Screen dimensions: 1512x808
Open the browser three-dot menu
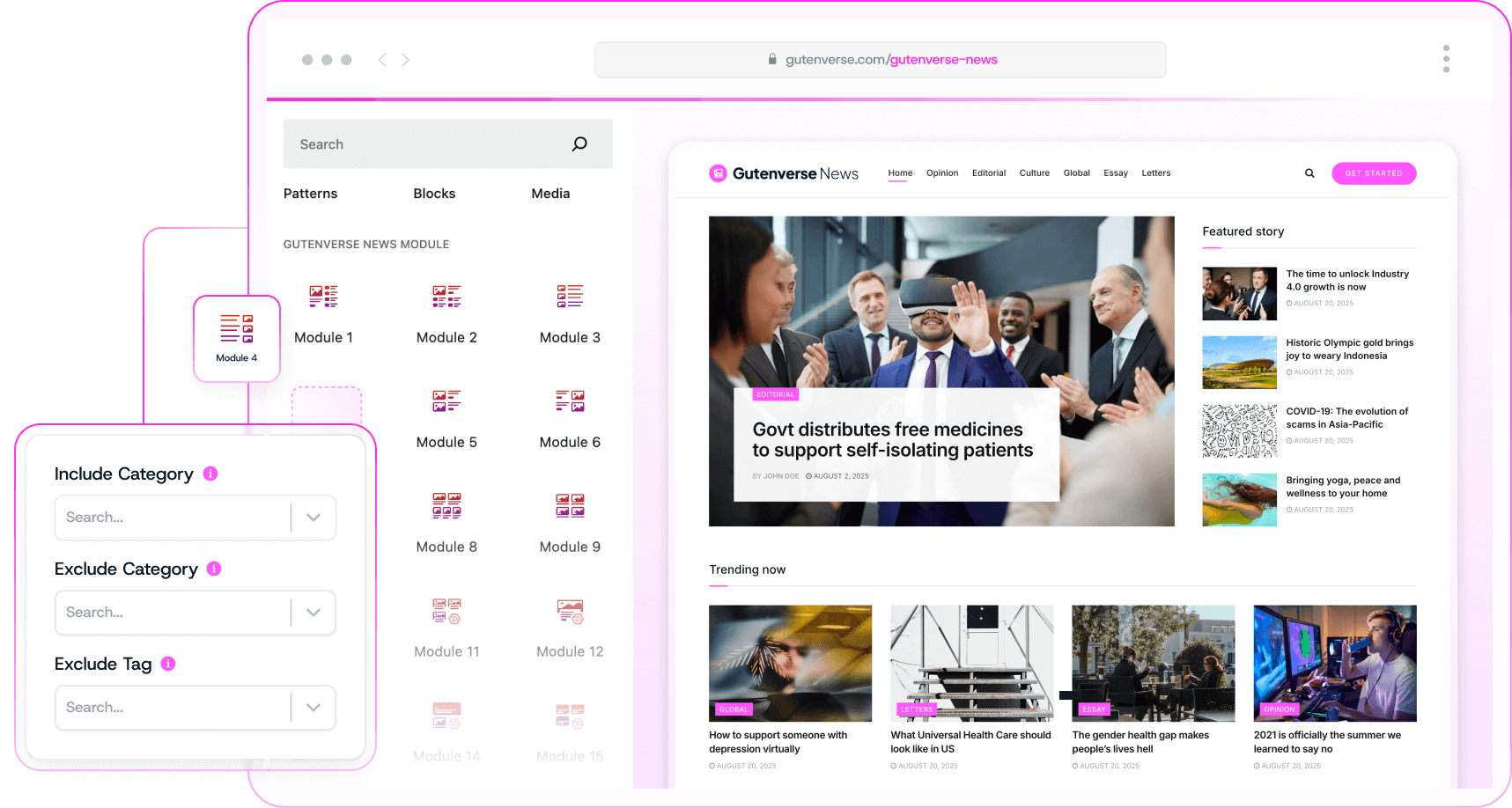tap(1446, 59)
